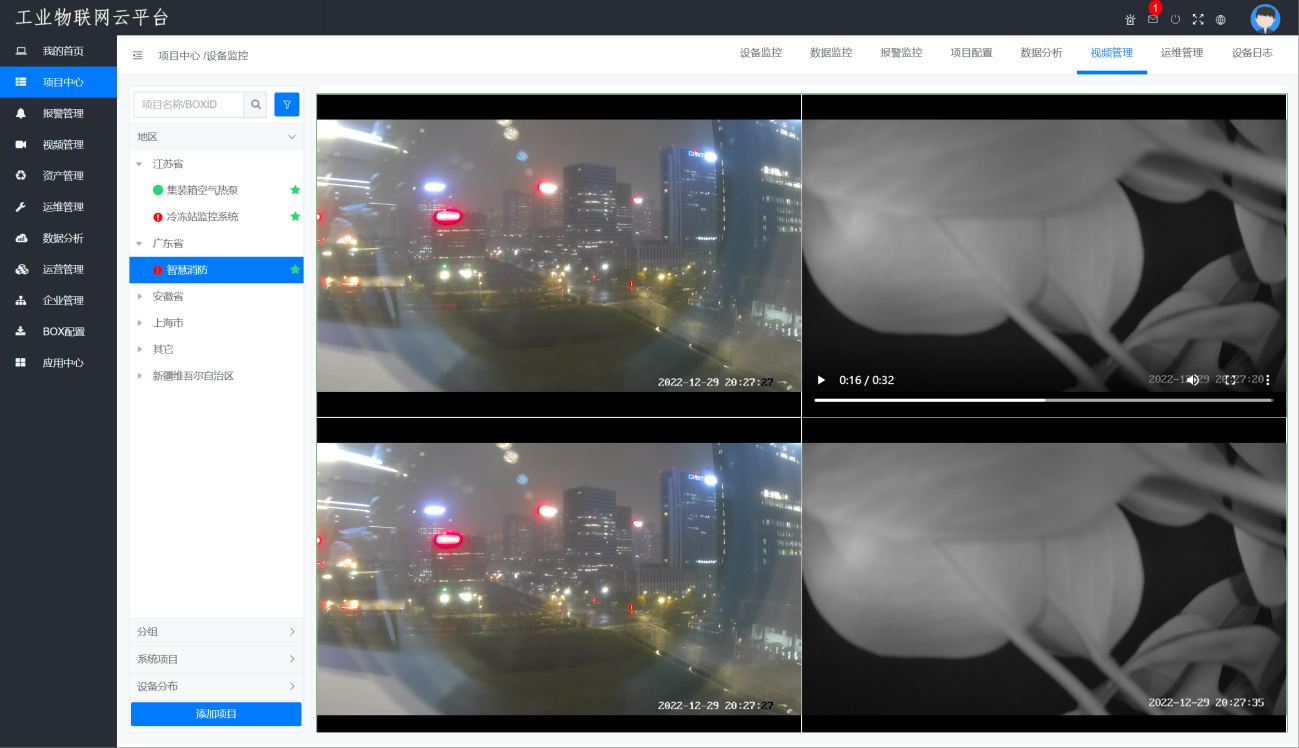
Task: Select the bottom-right plant camera feed
Action: 1044,575
